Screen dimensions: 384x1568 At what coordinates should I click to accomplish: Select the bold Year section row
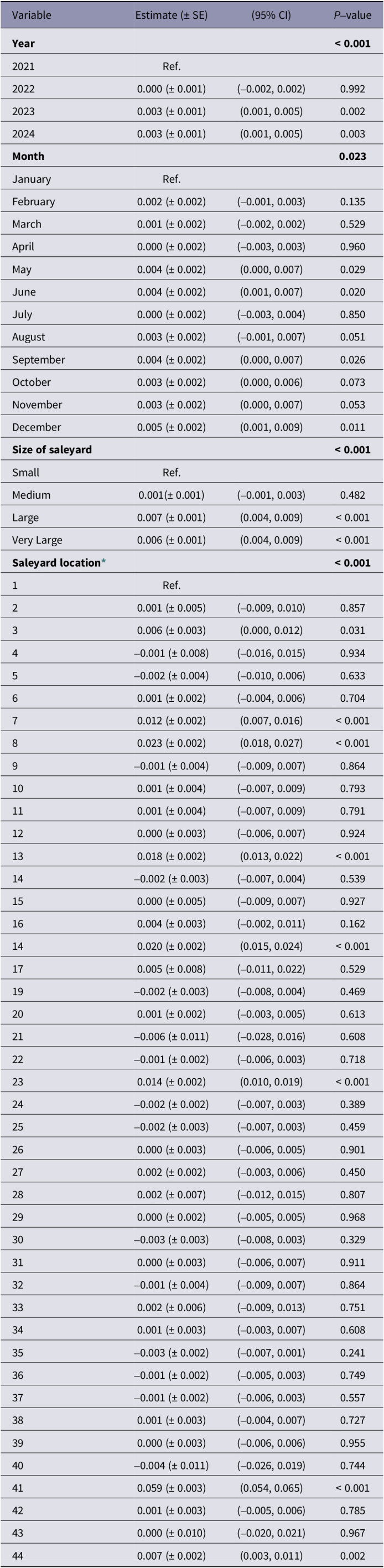point(191,43)
